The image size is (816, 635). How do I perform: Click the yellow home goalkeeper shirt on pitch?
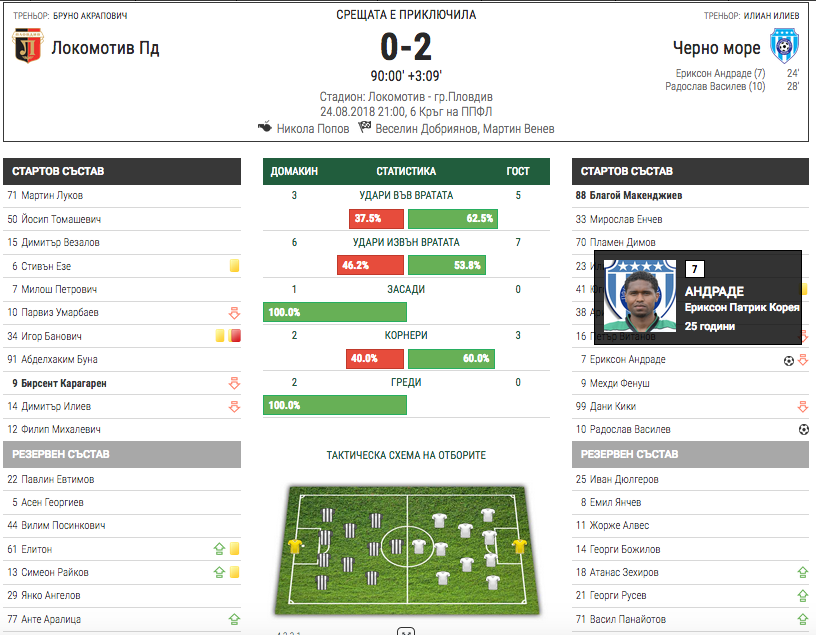[295, 546]
